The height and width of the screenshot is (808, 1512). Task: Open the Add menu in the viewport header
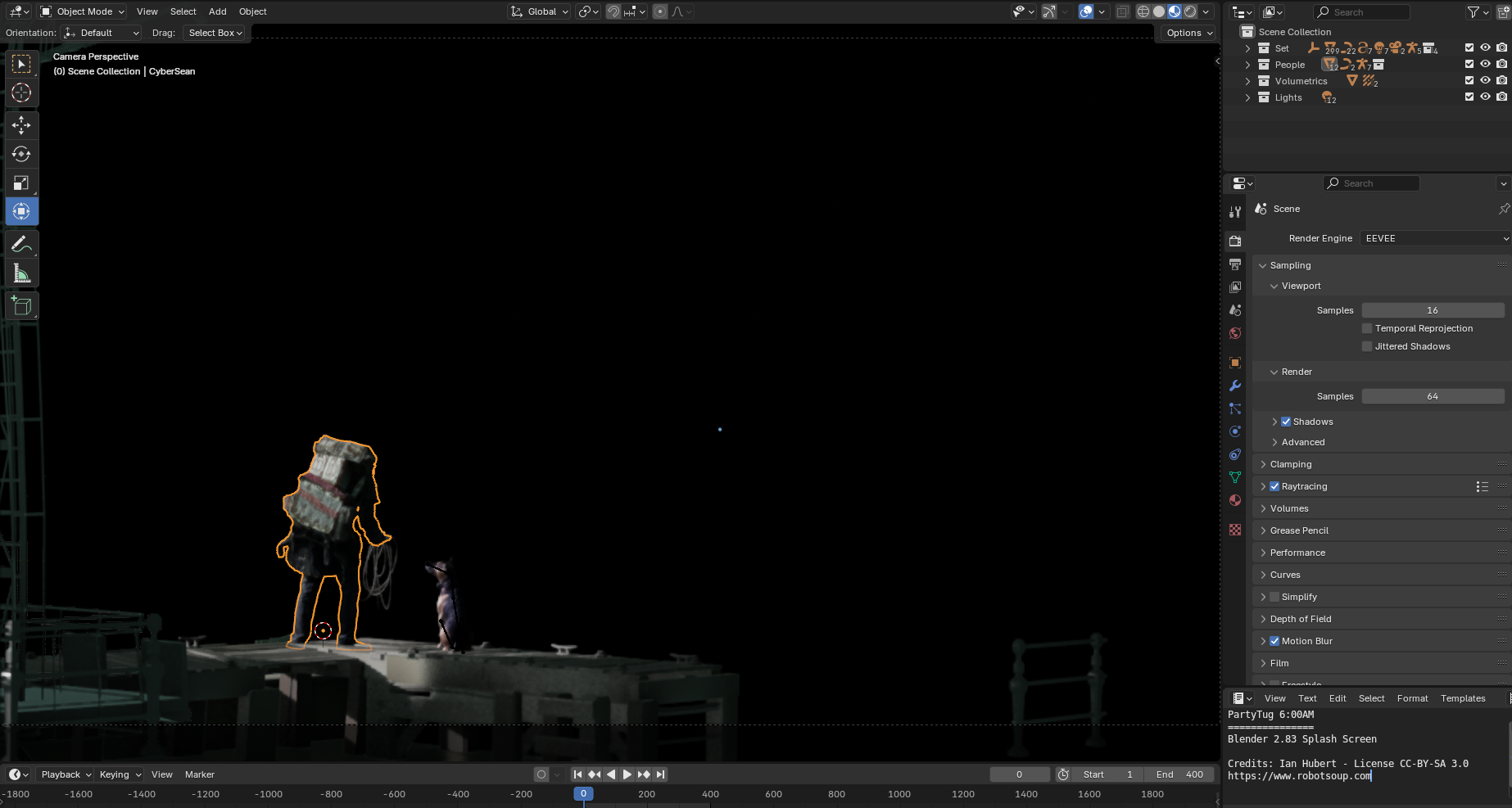(217, 11)
